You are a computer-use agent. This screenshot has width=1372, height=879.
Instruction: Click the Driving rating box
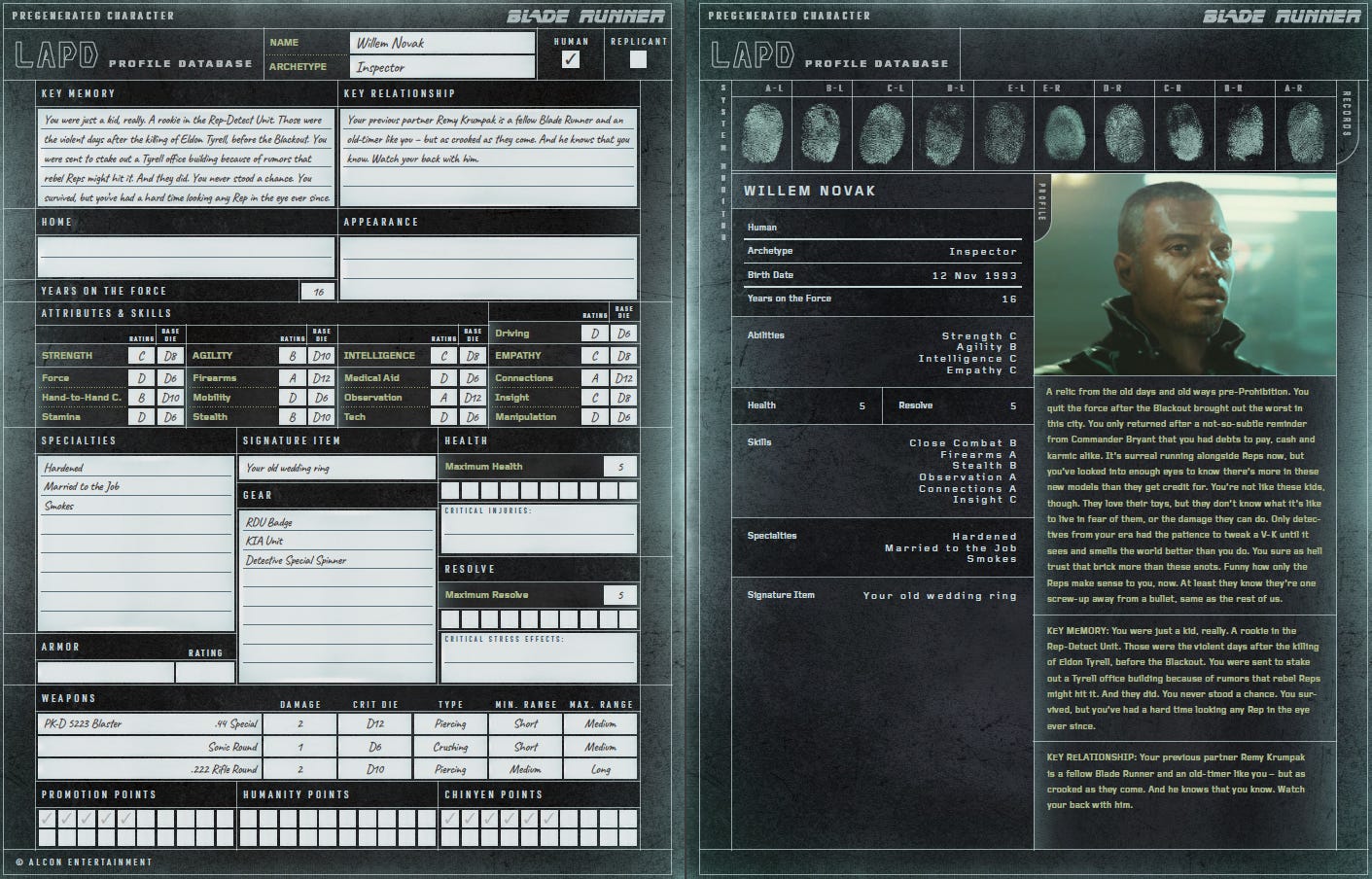click(x=595, y=334)
